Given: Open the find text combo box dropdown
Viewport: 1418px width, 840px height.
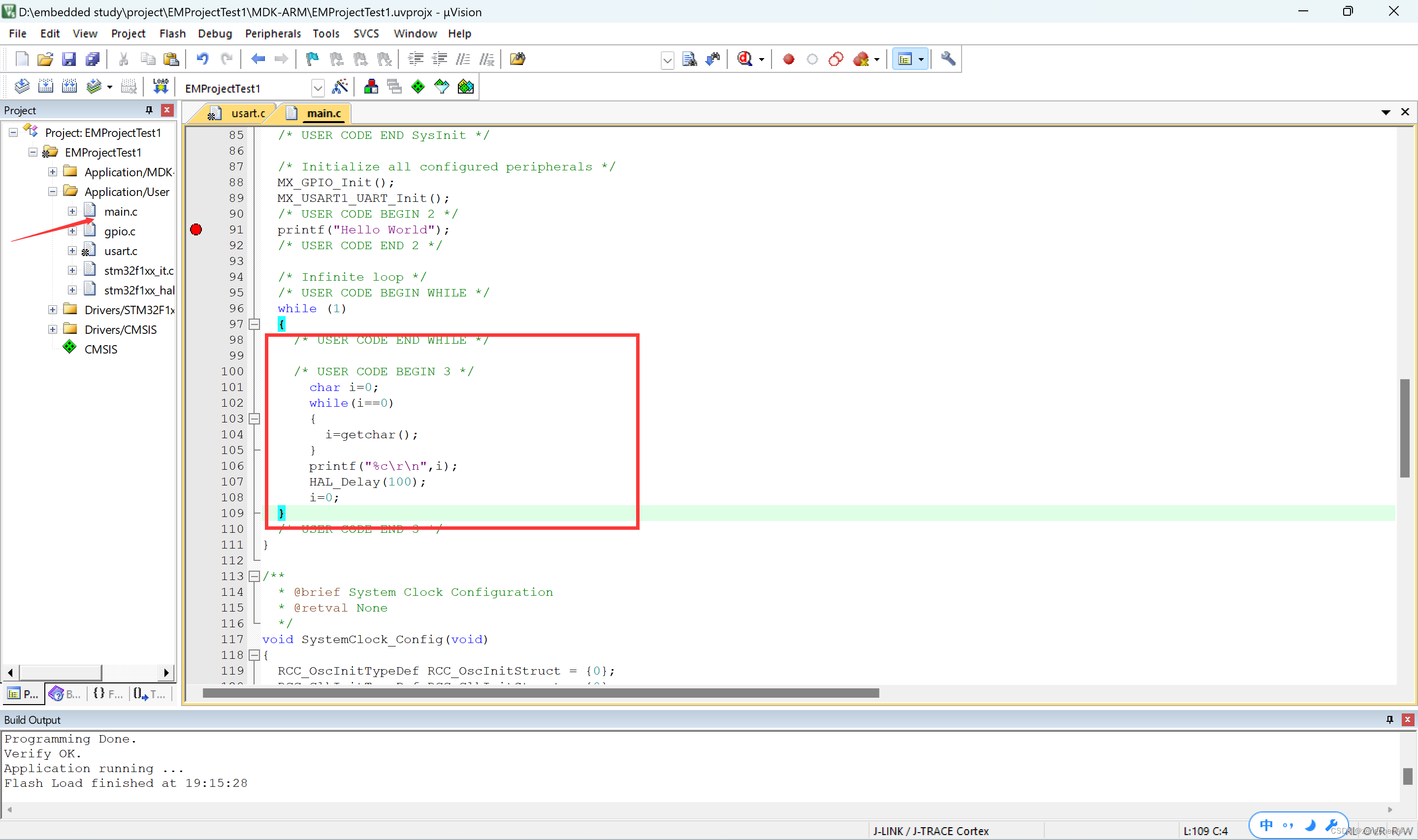Looking at the screenshot, I should point(667,60).
